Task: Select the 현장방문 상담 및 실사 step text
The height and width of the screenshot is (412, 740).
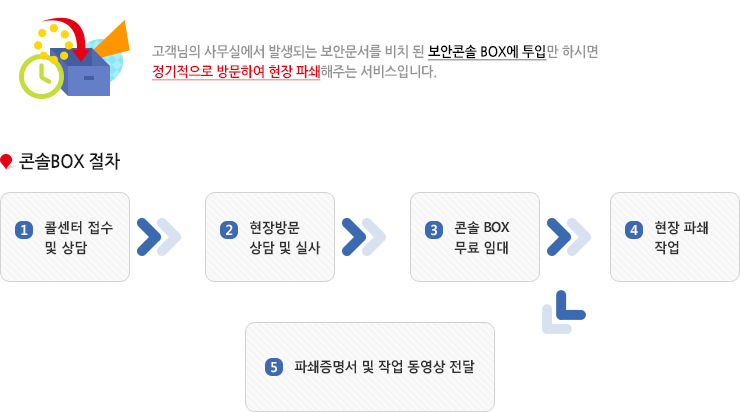Action: [284, 237]
